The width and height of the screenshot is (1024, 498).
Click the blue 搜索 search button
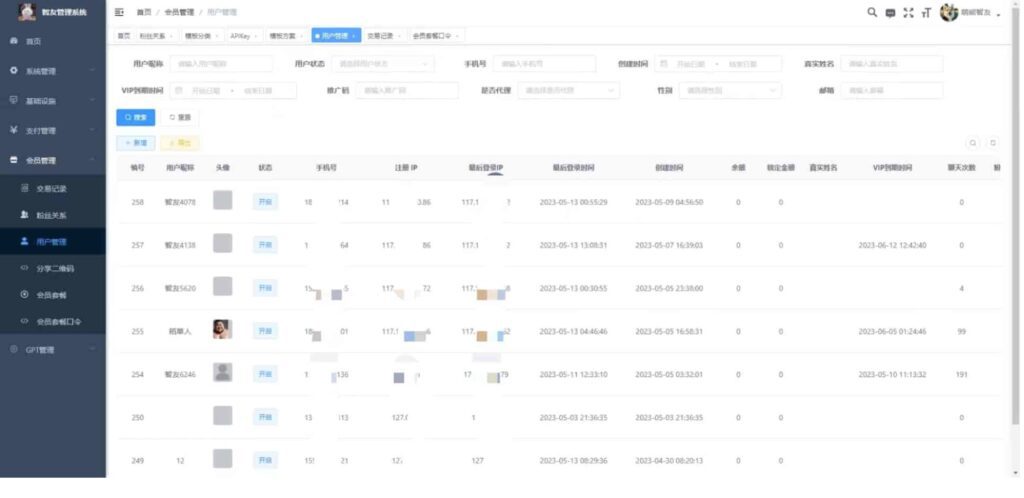pyautogui.click(x=136, y=117)
